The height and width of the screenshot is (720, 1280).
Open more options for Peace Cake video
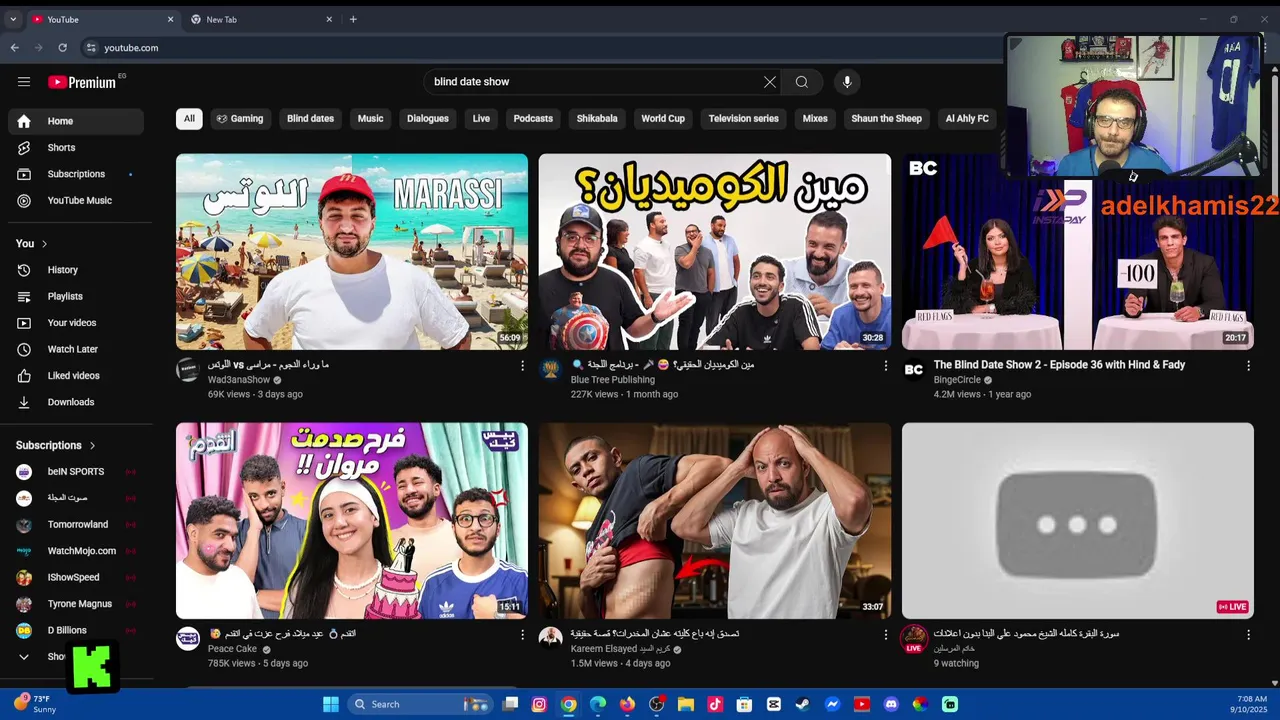point(522,635)
